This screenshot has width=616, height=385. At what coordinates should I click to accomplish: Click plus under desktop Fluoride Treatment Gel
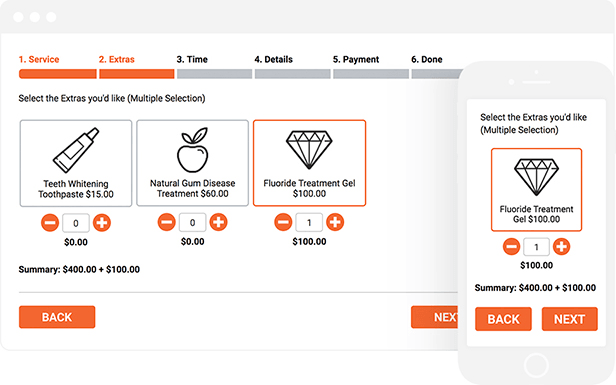coord(335,222)
